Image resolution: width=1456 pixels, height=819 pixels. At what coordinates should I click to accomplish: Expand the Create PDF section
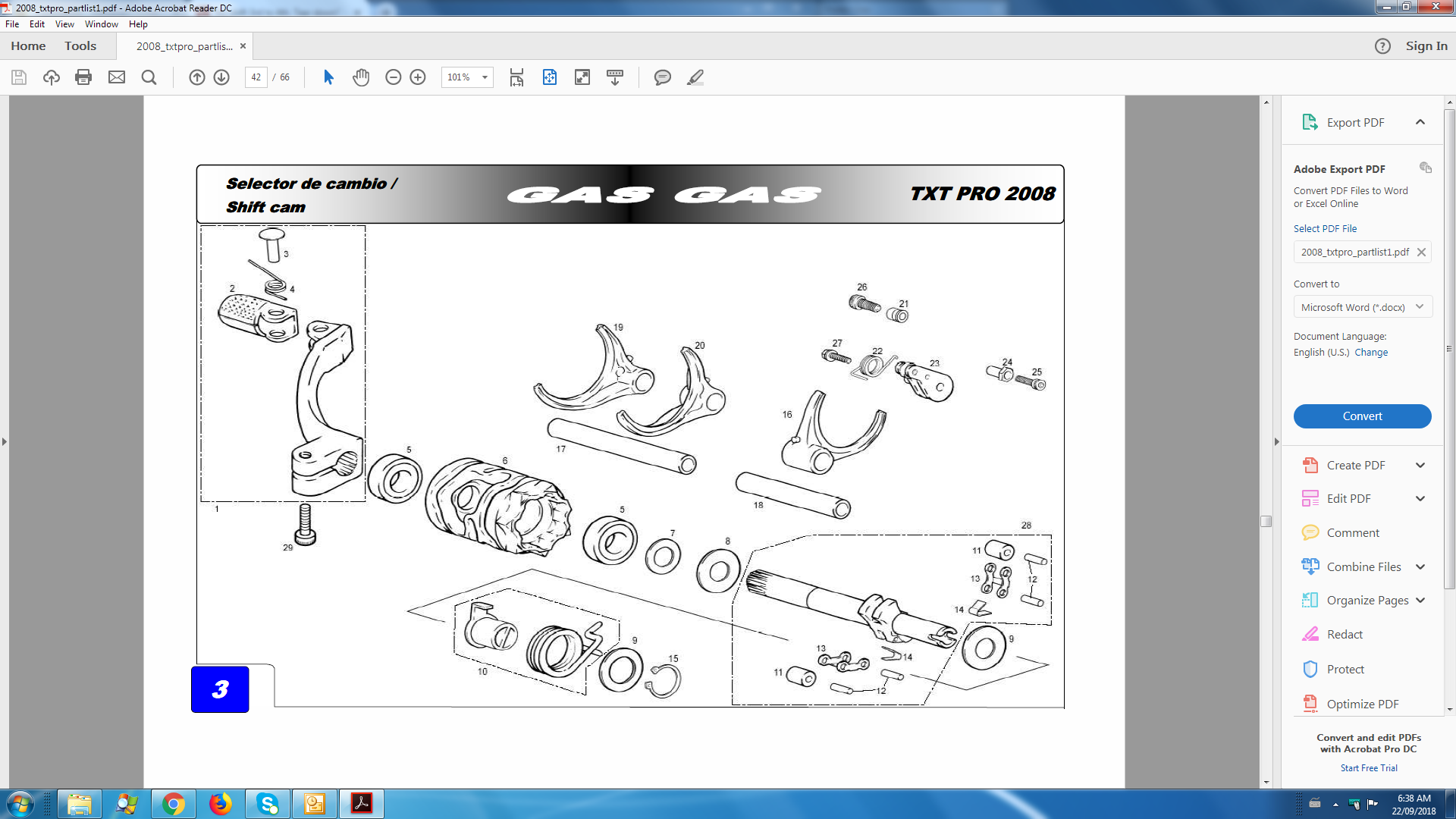pos(1420,466)
